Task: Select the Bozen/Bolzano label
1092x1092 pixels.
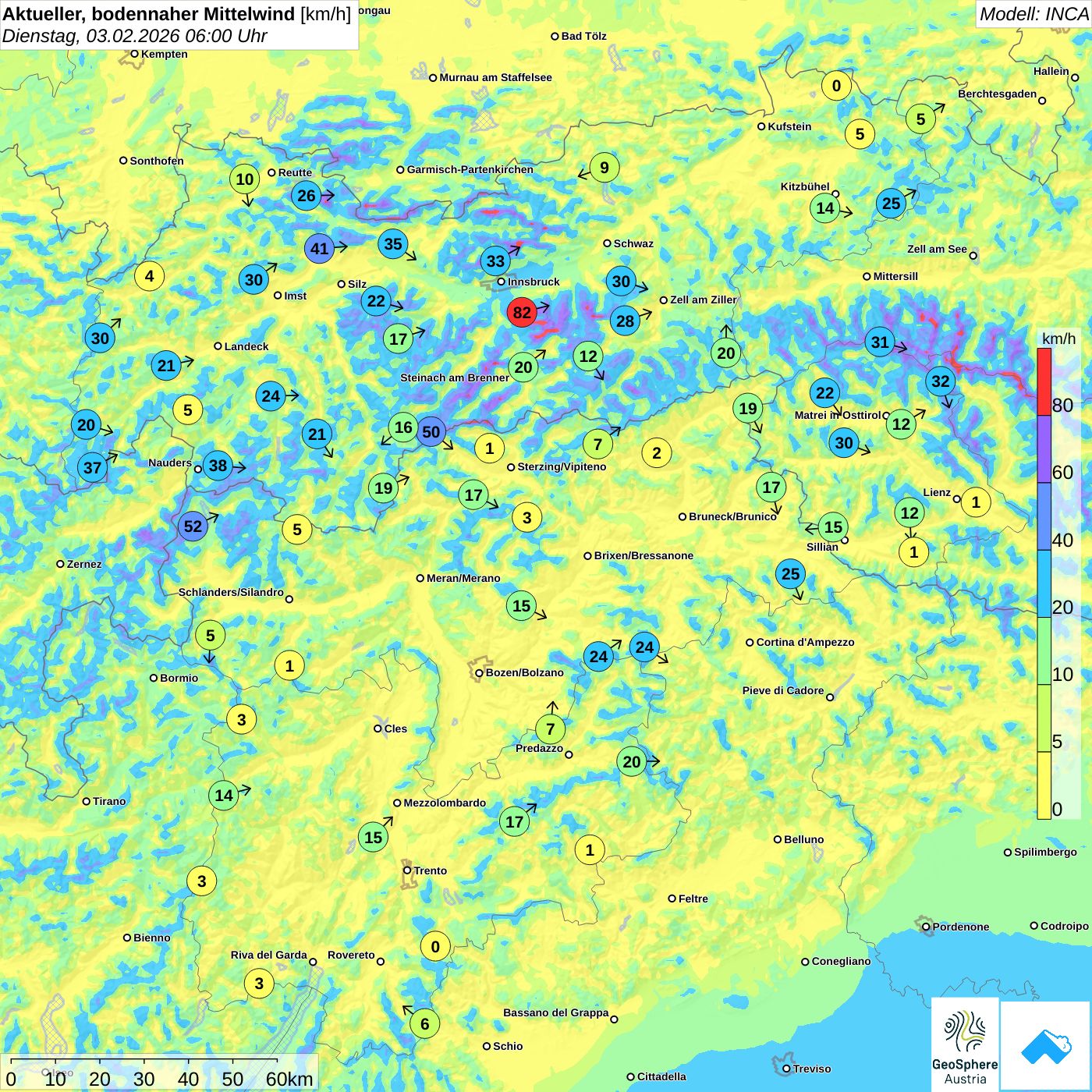Action: point(524,672)
